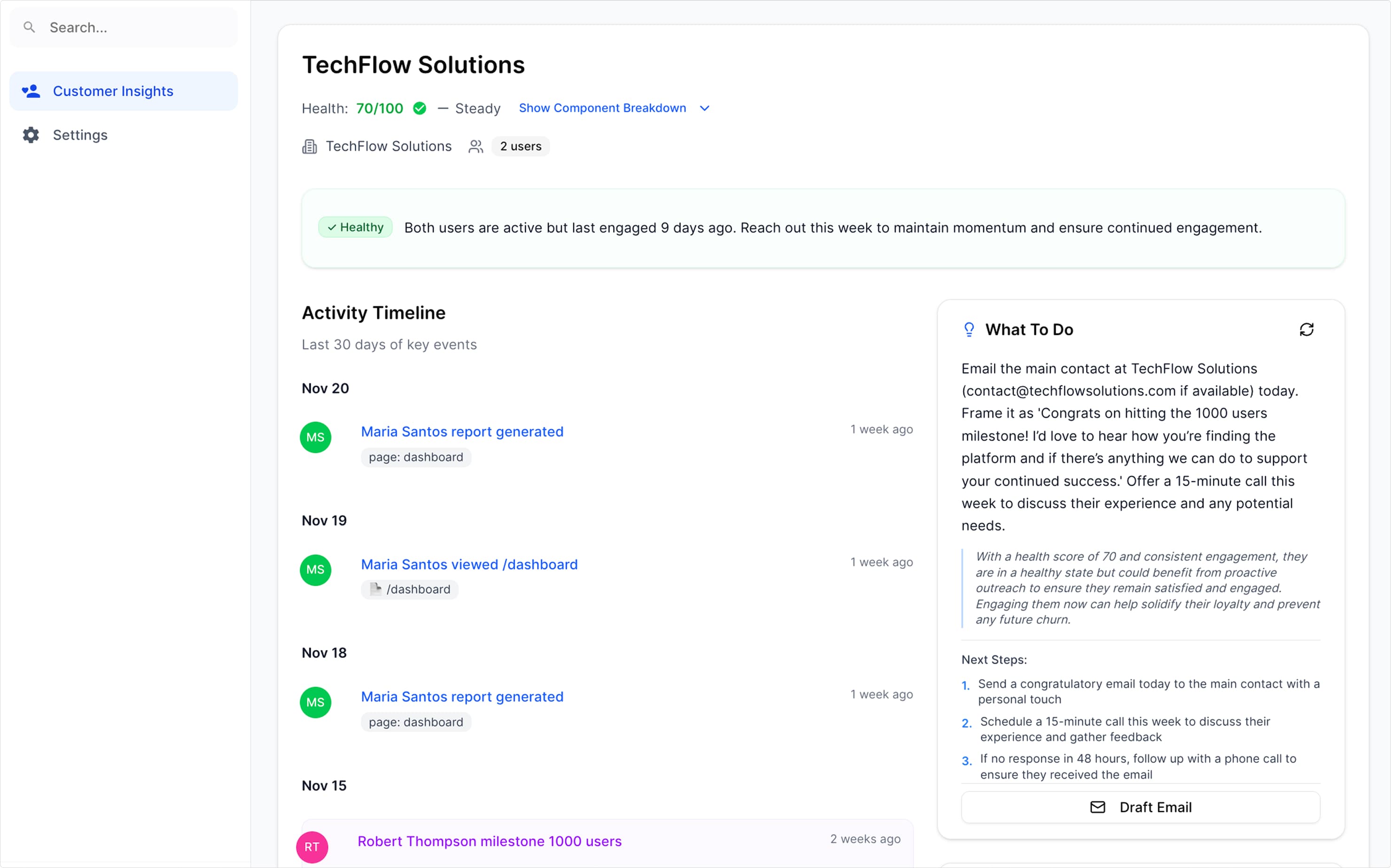The height and width of the screenshot is (868, 1391).
Task: Open the Customer Insights menu item
Action: click(x=113, y=91)
